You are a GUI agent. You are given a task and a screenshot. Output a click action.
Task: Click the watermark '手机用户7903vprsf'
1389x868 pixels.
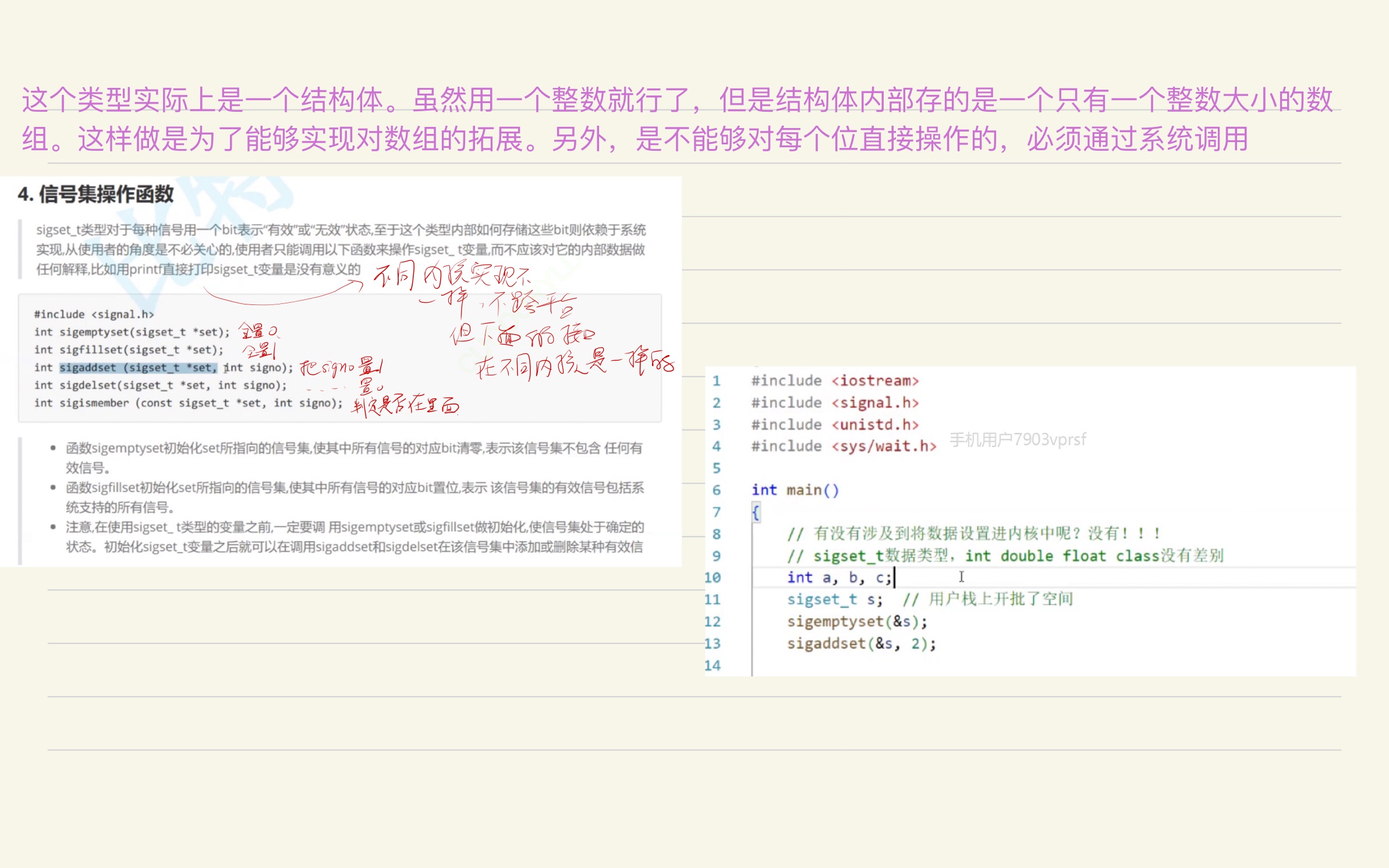[1017, 440]
